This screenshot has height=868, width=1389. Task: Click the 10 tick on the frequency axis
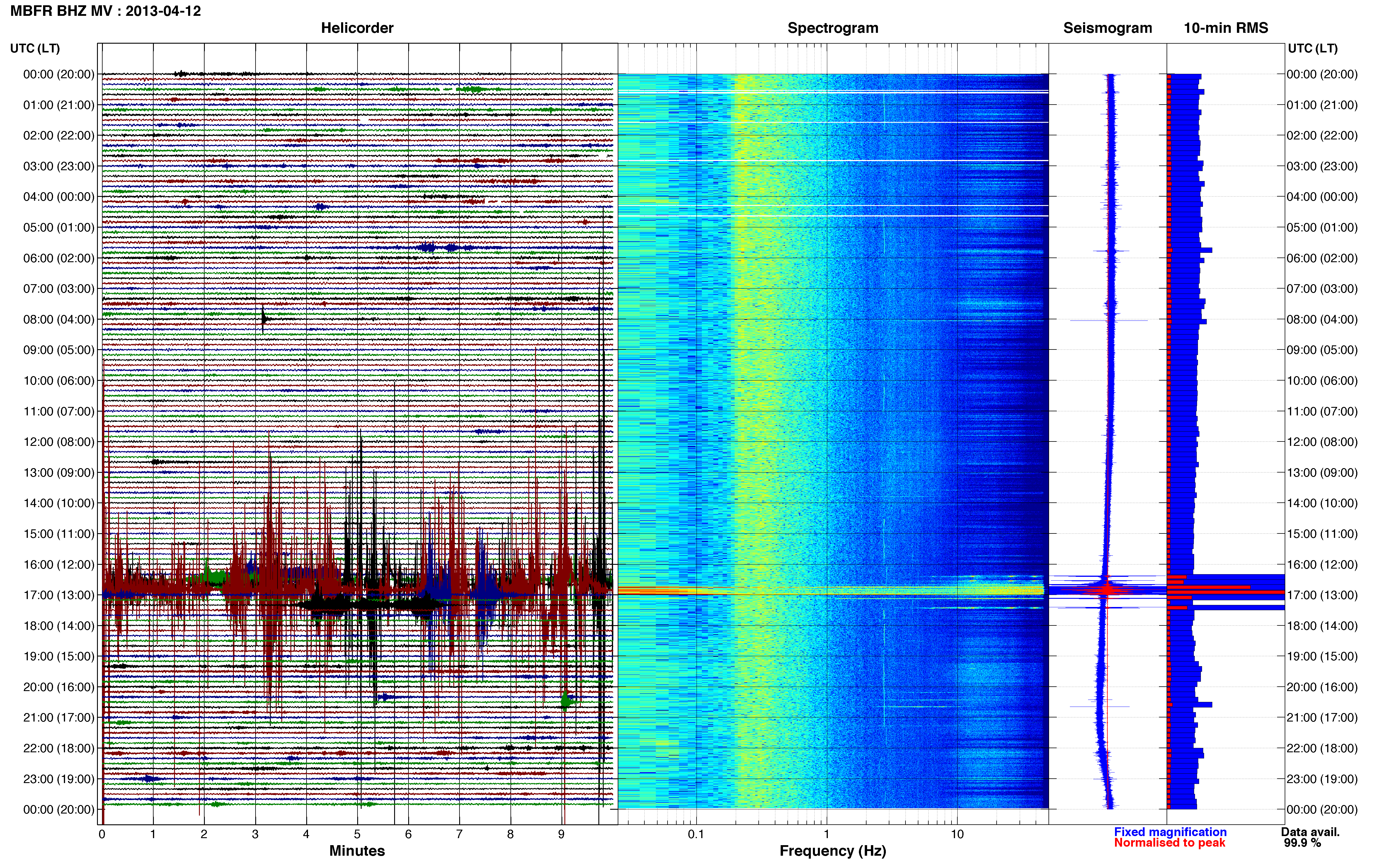[957, 835]
